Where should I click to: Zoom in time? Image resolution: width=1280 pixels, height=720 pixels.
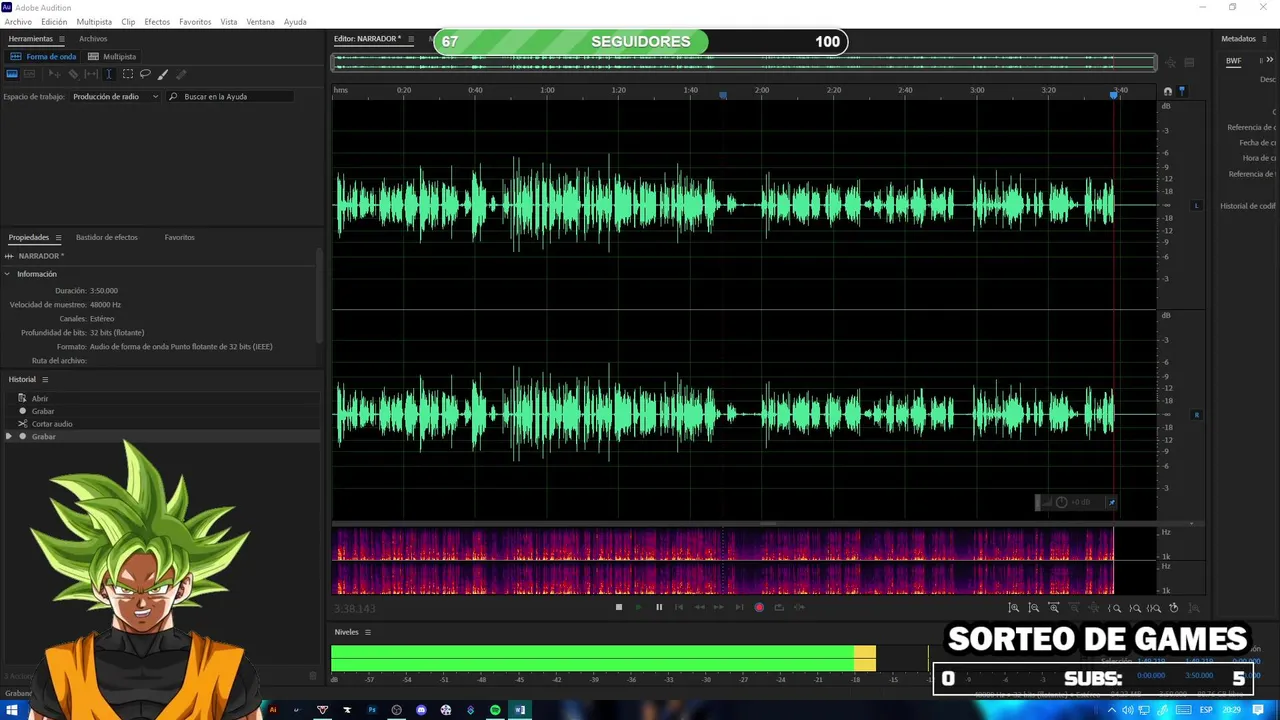1053,608
